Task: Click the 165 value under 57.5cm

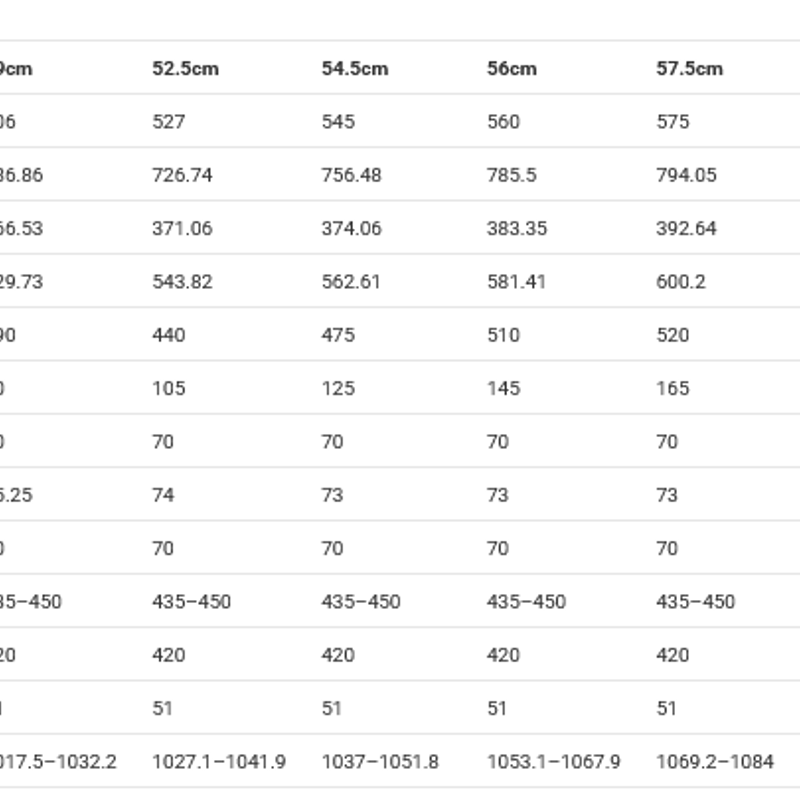Action: point(672,388)
